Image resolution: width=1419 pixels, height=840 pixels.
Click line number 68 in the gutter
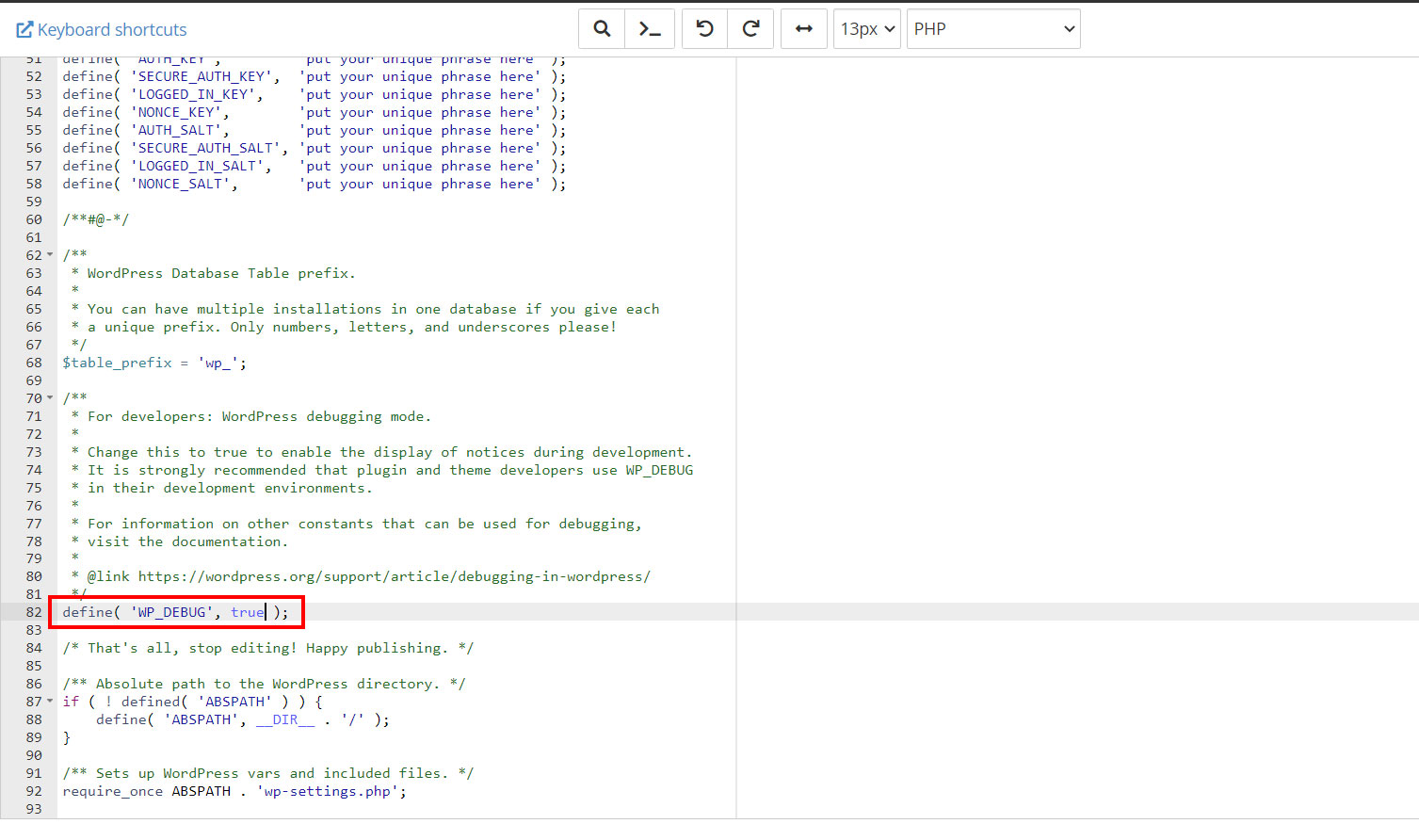34,363
